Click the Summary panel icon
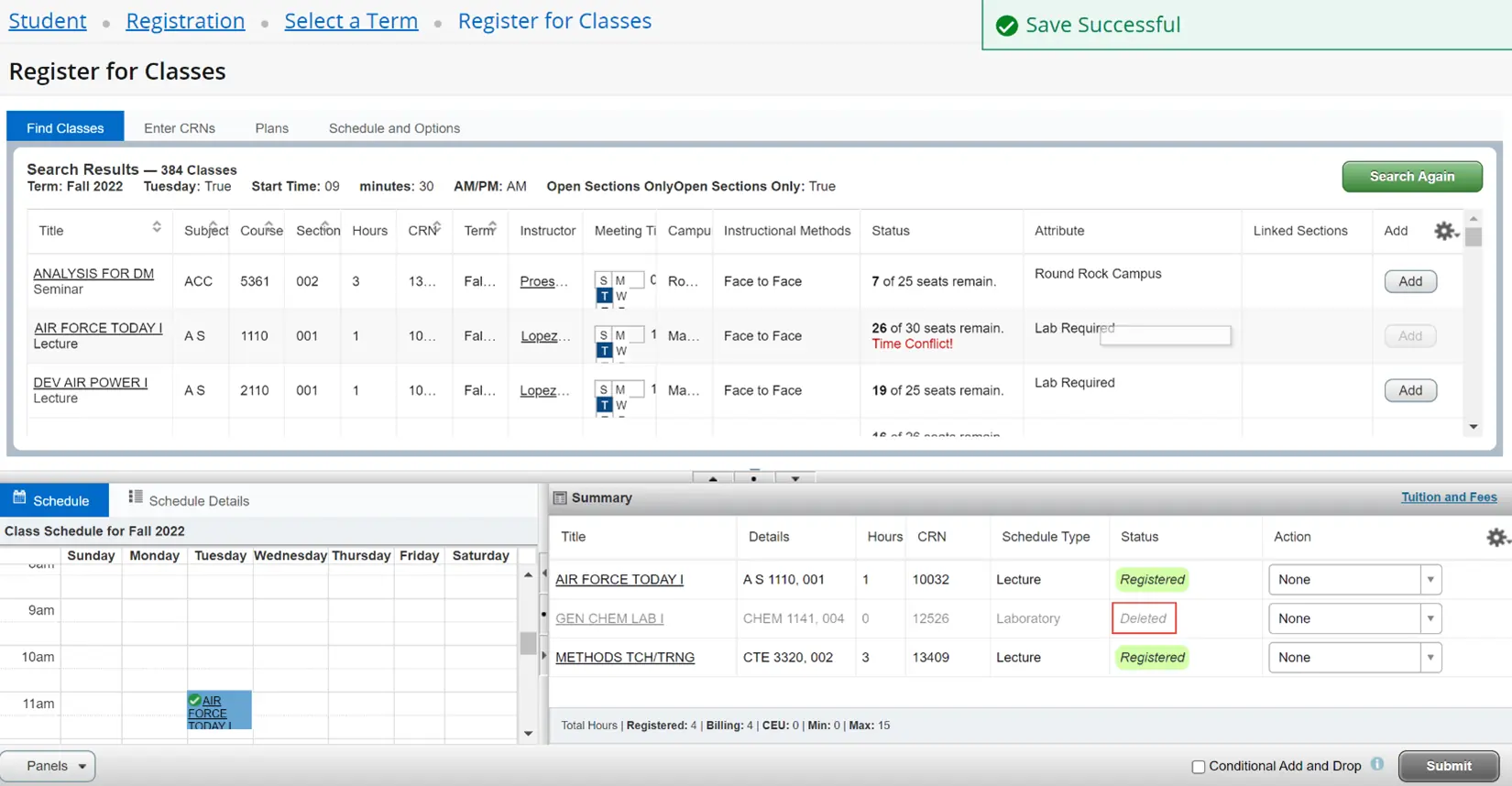1512x786 pixels. click(560, 497)
